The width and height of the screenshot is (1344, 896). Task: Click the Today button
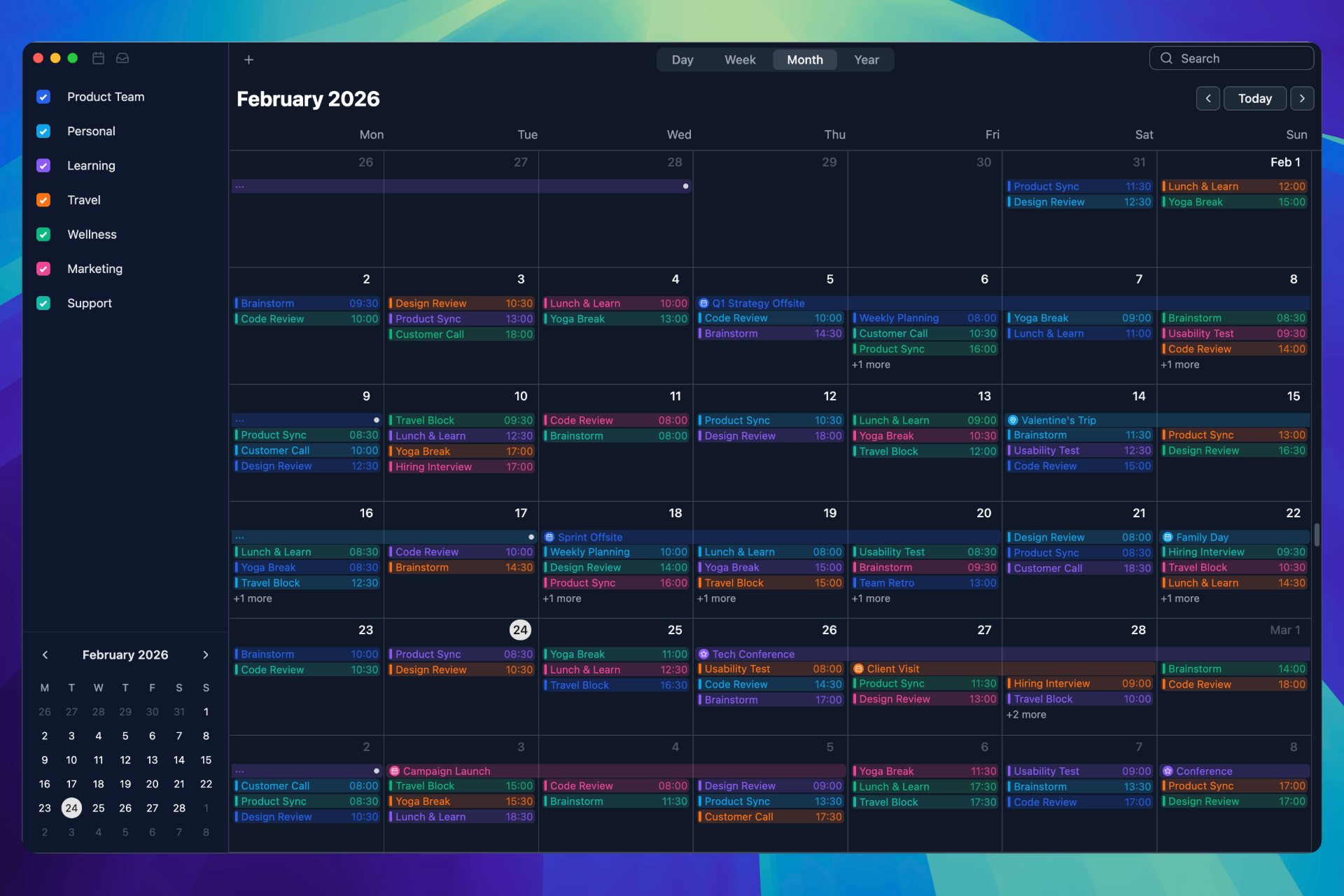pos(1254,98)
